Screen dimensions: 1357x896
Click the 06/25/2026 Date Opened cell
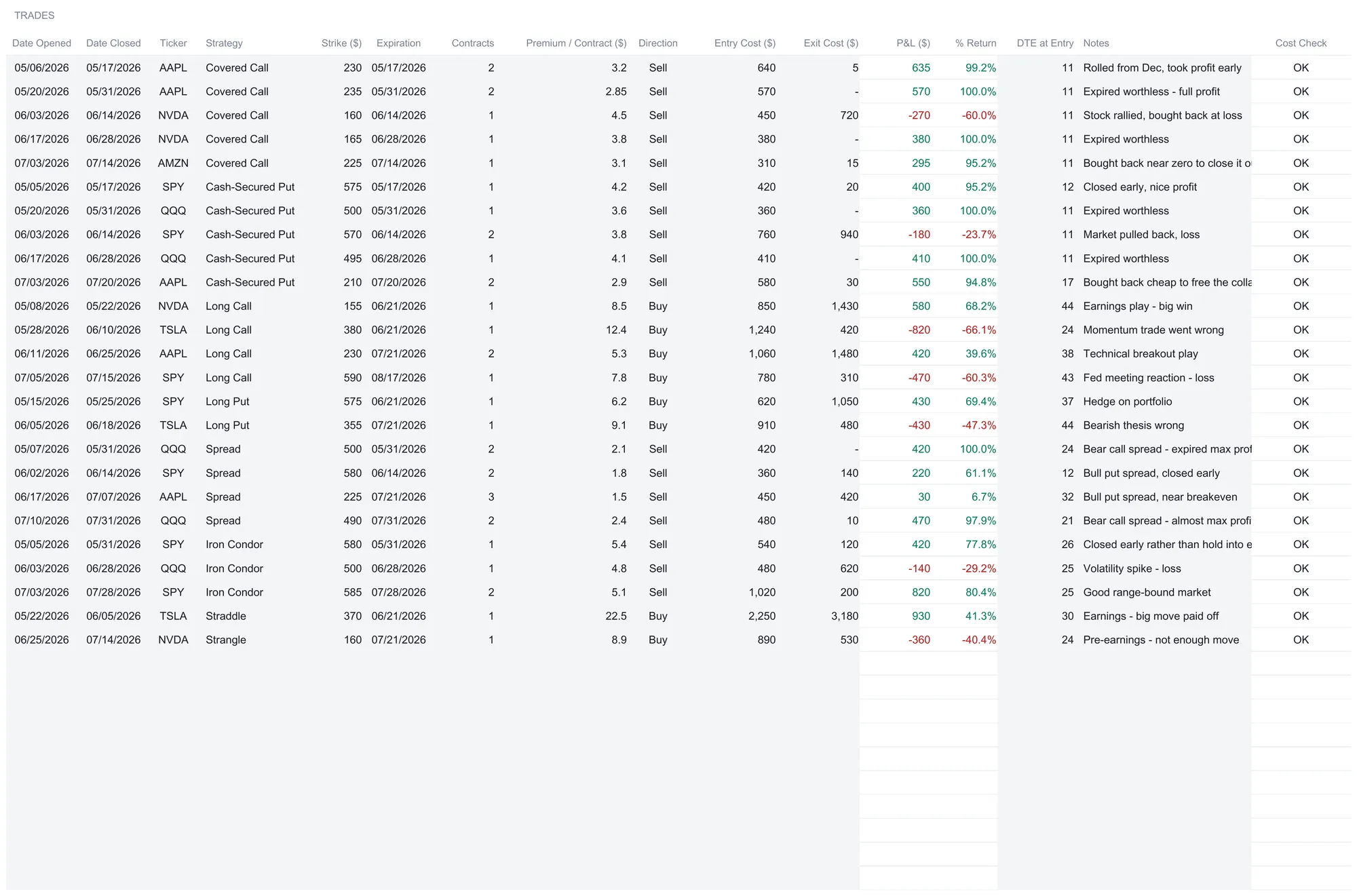click(41, 640)
